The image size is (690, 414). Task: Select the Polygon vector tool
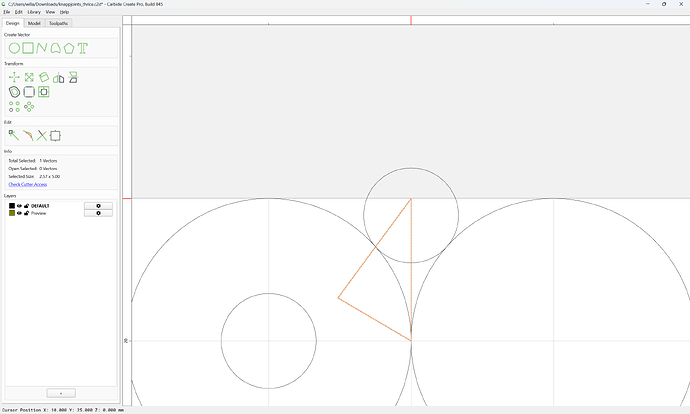[69, 48]
